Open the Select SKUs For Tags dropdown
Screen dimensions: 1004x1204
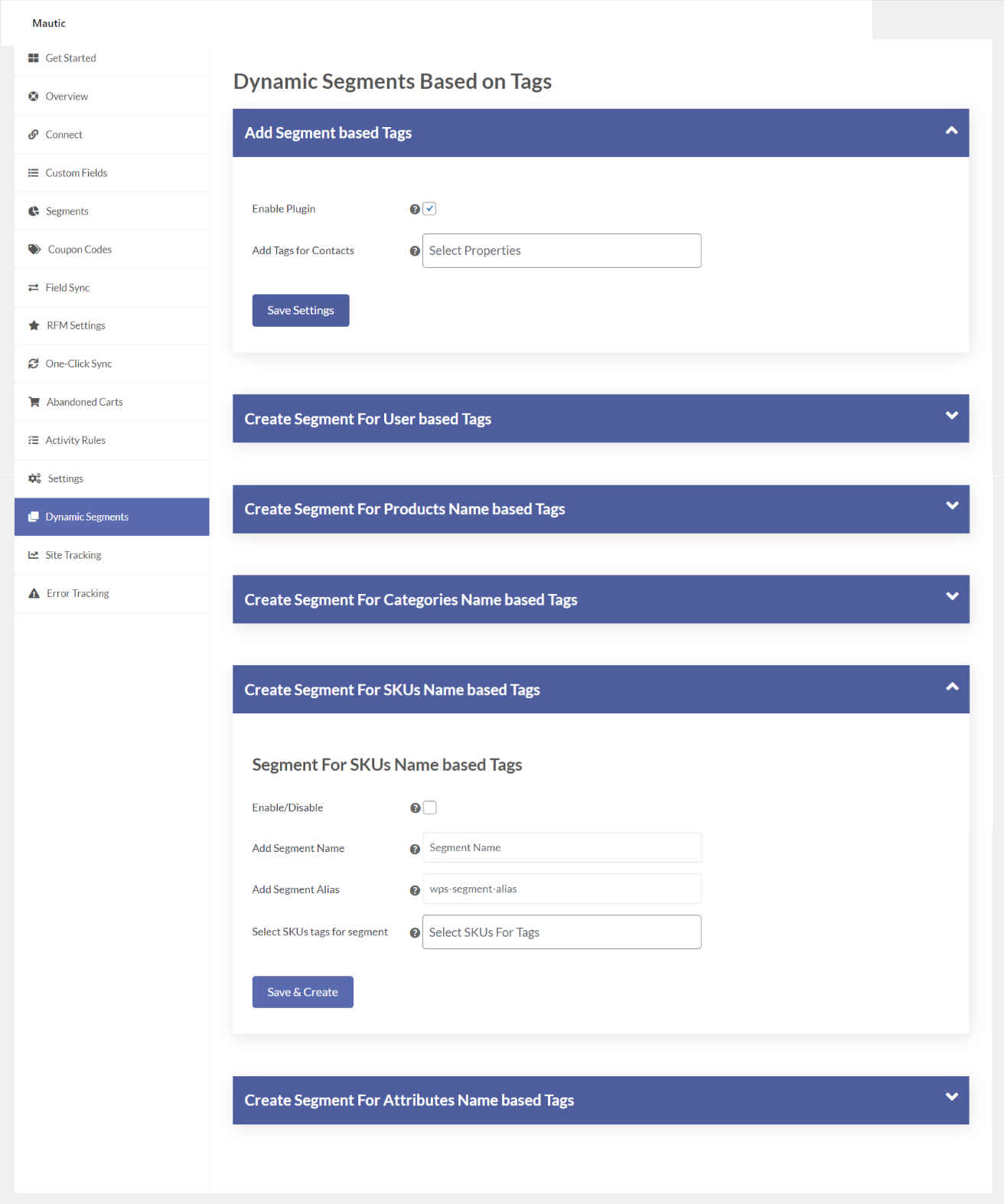click(562, 932)
